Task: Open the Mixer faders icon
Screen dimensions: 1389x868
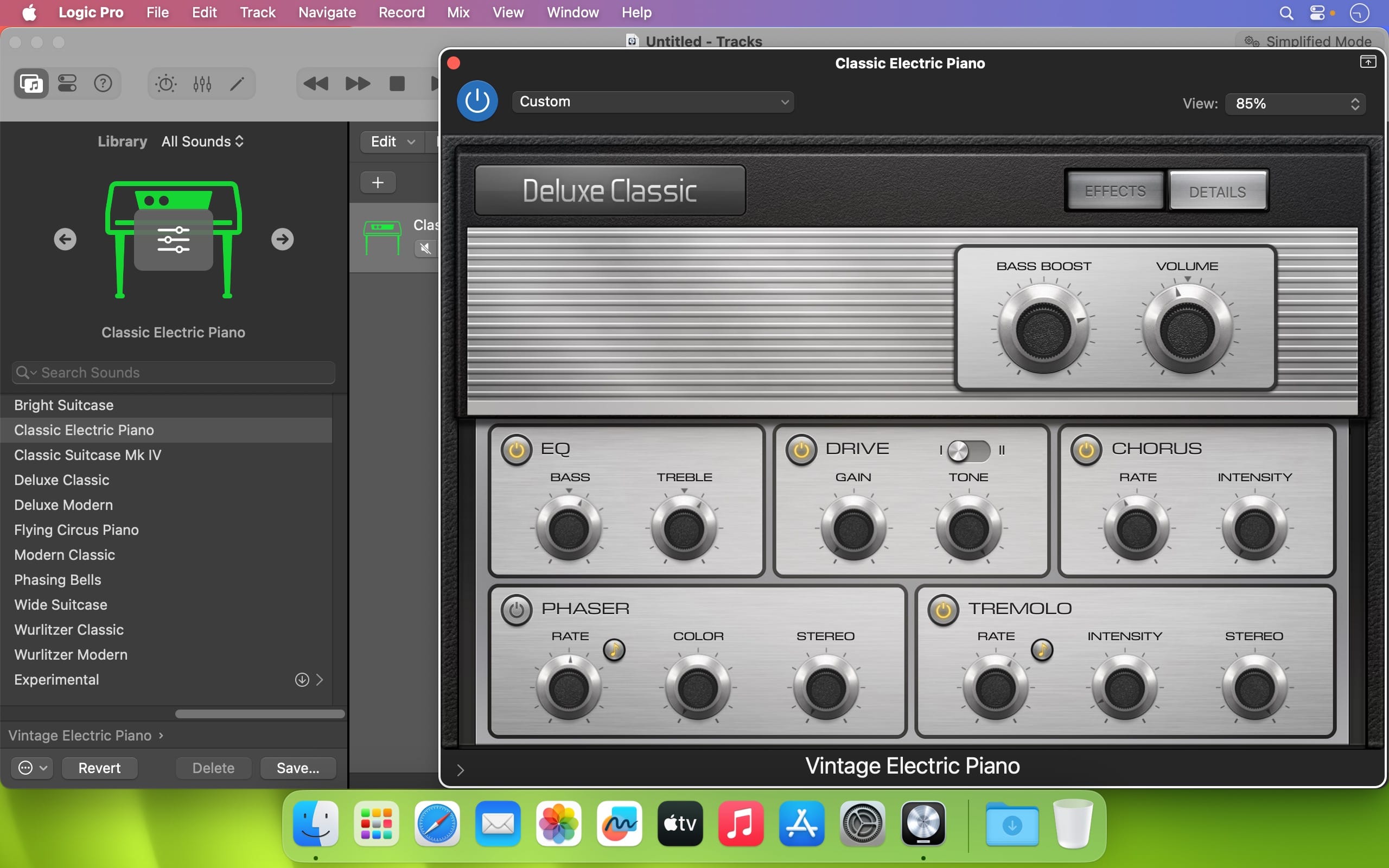Action: click(202, 84)
